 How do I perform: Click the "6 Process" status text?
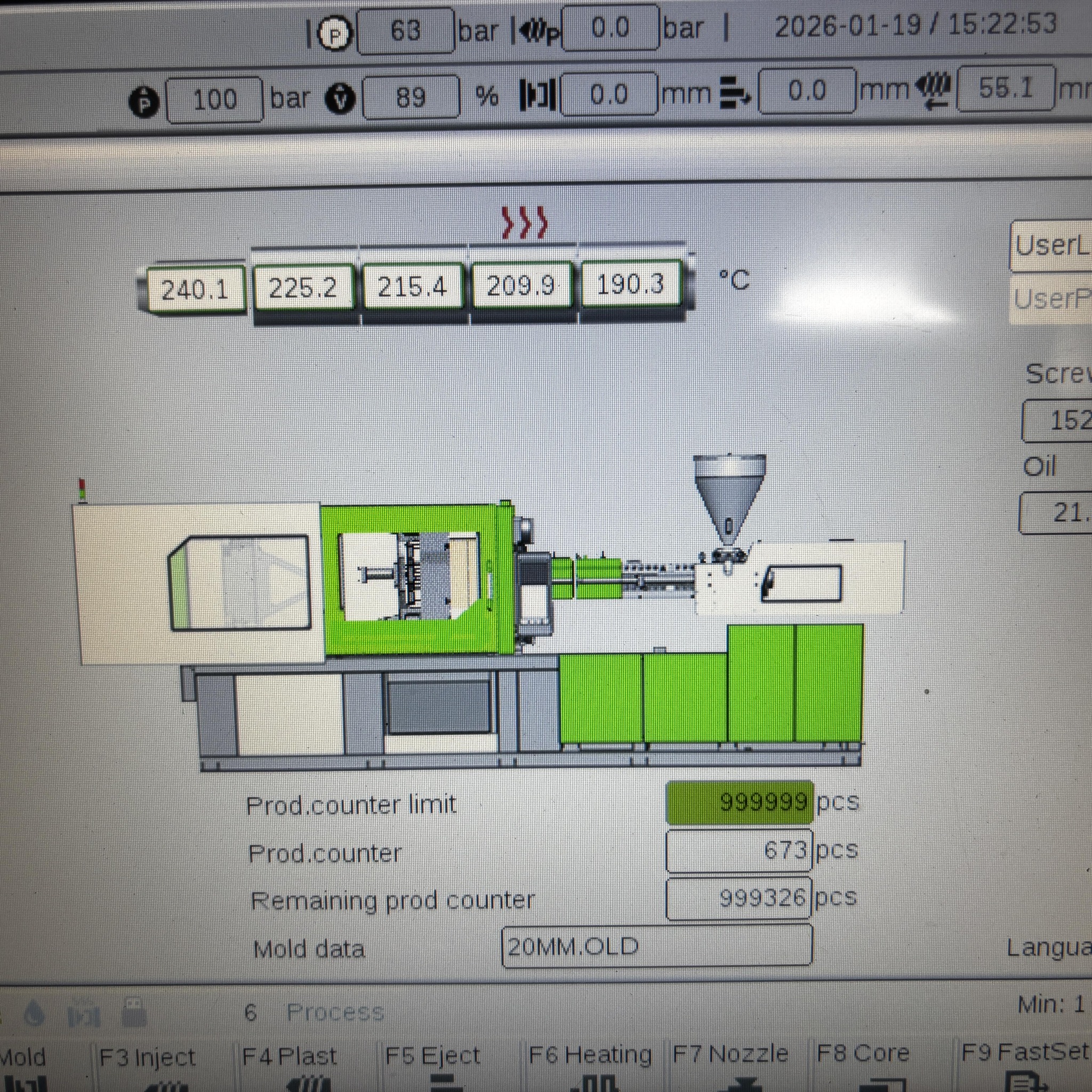314,1011
